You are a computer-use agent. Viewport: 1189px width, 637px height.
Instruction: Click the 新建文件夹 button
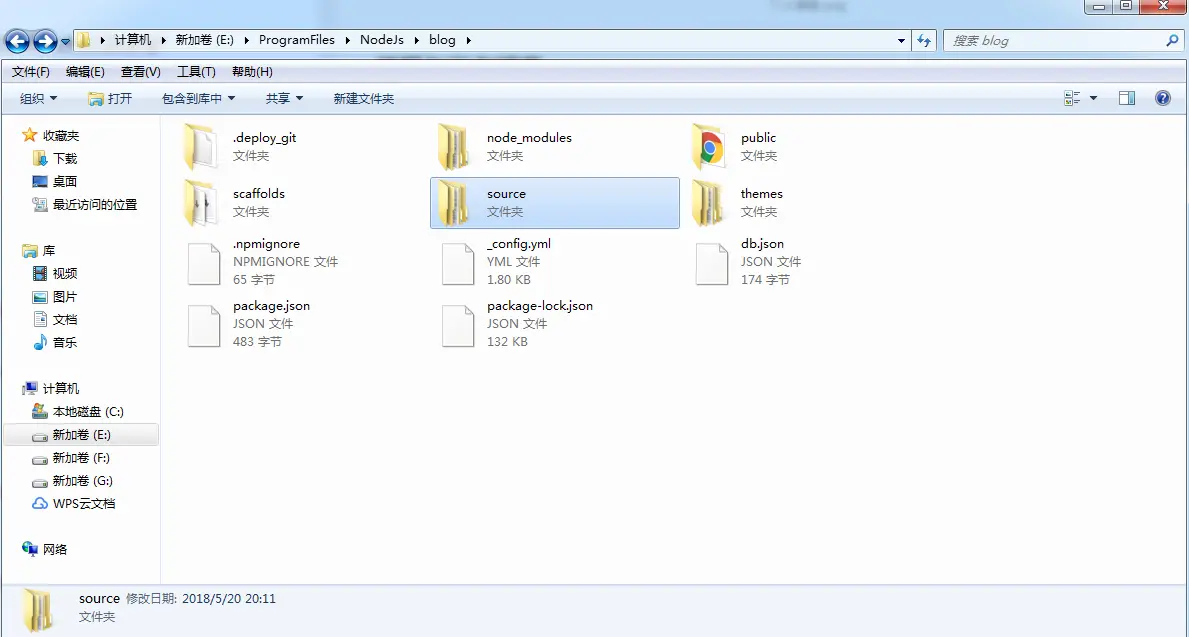pos(364,99)
